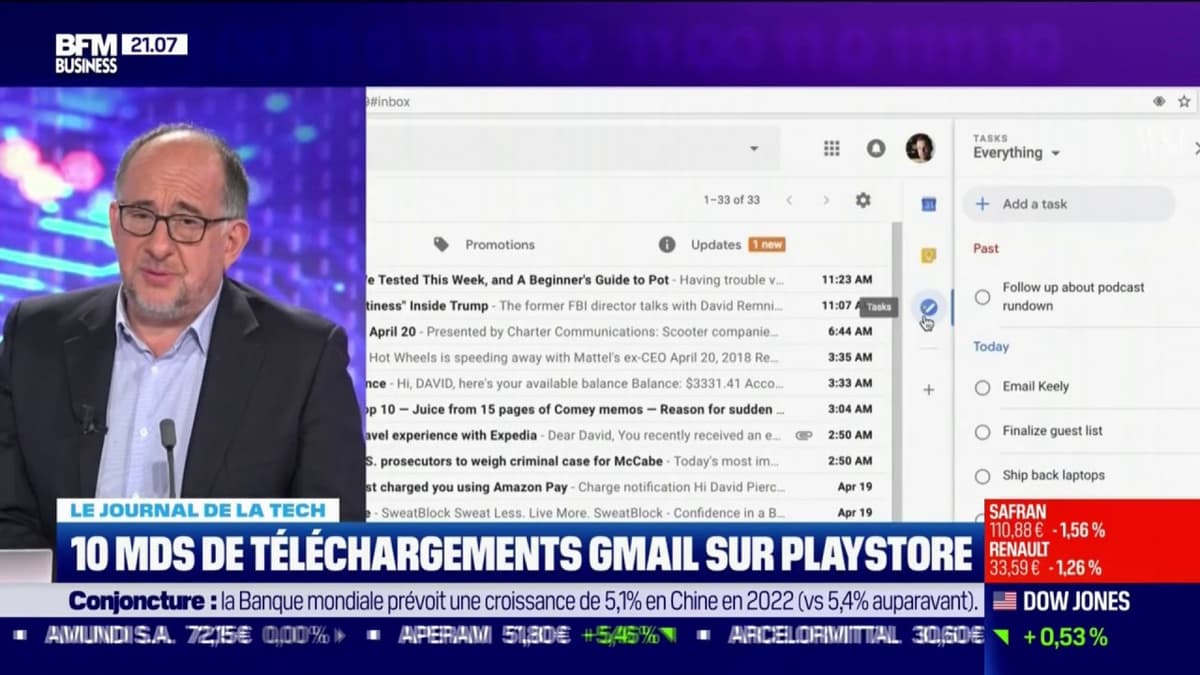Click the 'Past' section heading
1200x675 pixels.
pos(986,249)
